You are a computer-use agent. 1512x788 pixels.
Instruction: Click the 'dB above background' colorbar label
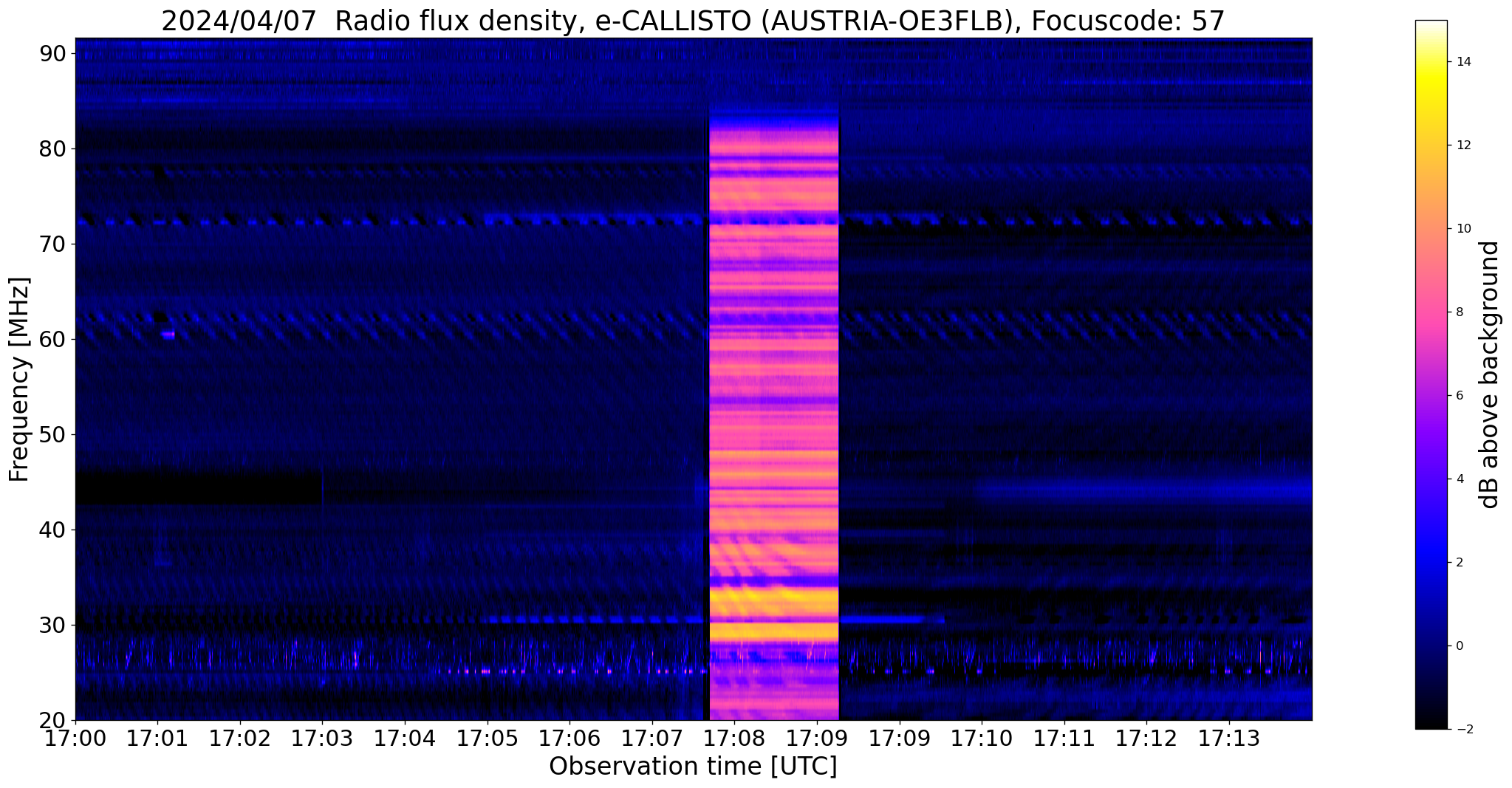point(1490,374)
